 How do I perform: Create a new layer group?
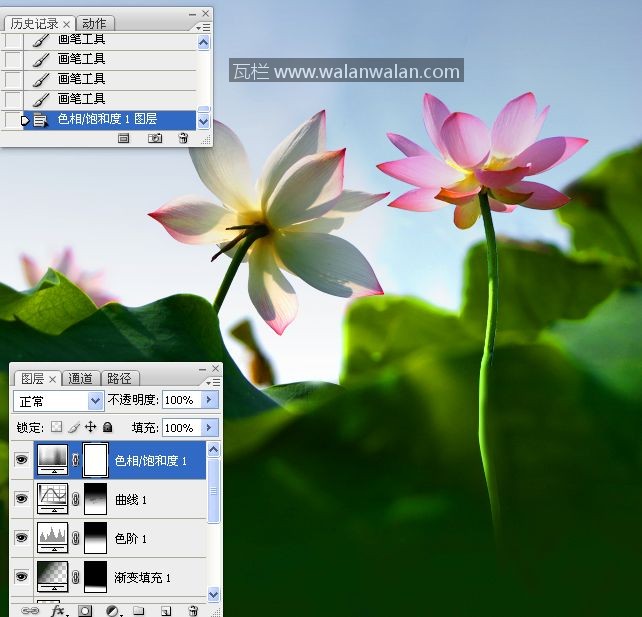click(x=140, y=610)
